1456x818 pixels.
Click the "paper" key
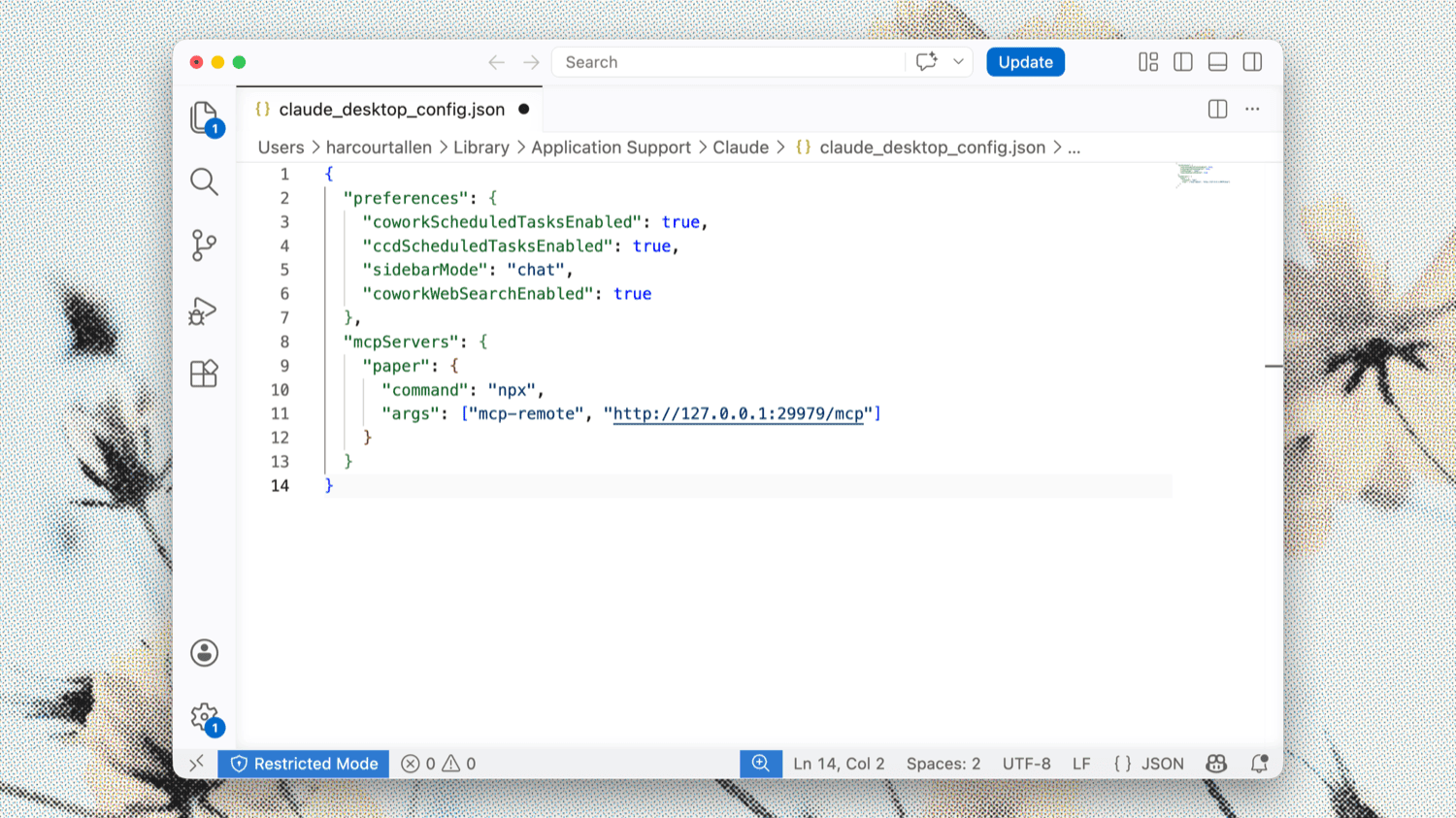396,366
